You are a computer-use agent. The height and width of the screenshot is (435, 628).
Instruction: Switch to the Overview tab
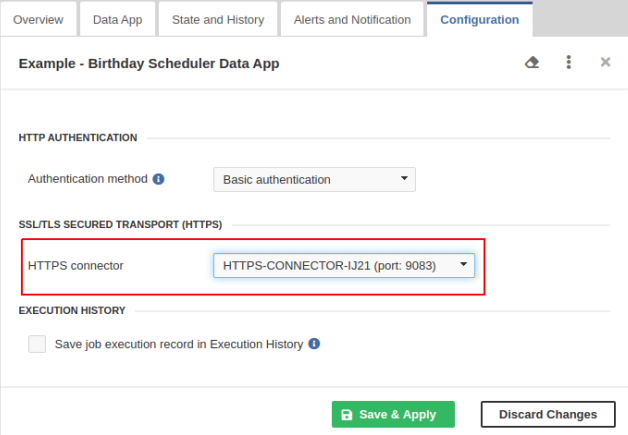[x=38, y=19]
